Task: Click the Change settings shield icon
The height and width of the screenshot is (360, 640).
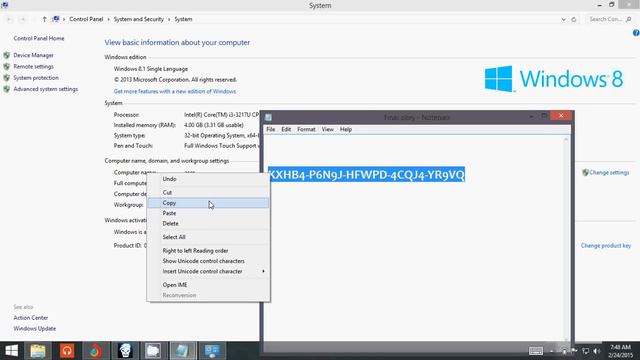Action: tap(585, 173)
